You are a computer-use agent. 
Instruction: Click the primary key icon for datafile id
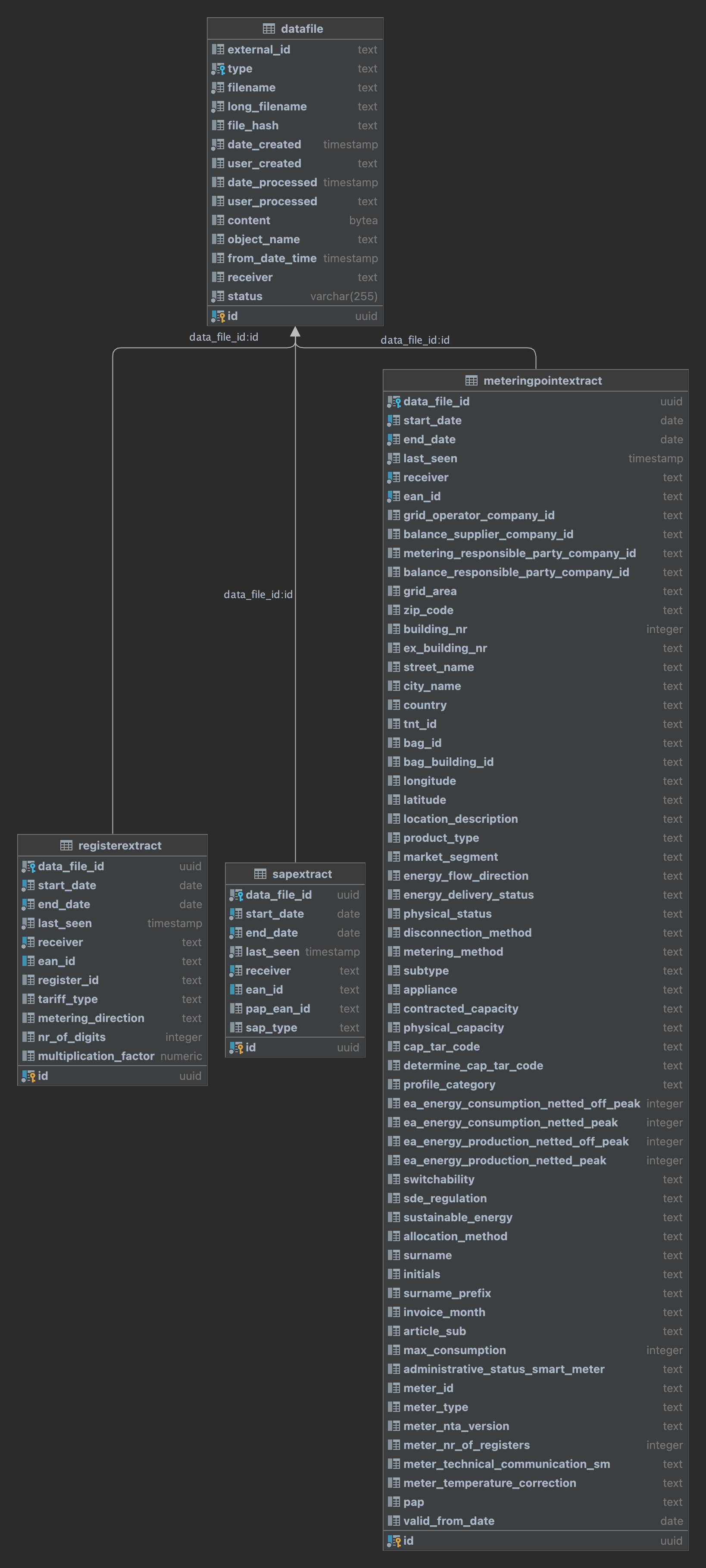click(218, 316)
